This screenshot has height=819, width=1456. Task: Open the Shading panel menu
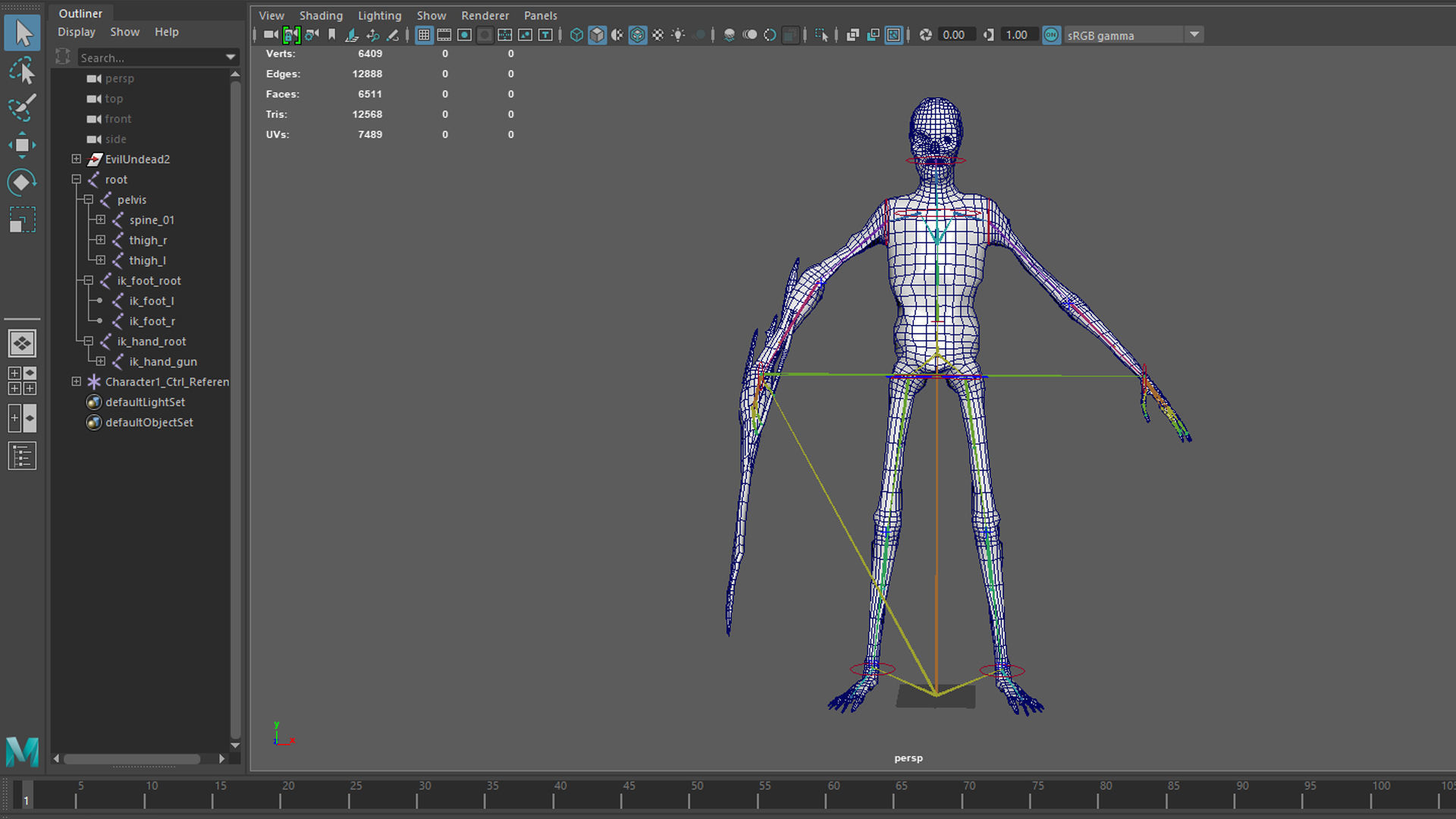[320, 15]
